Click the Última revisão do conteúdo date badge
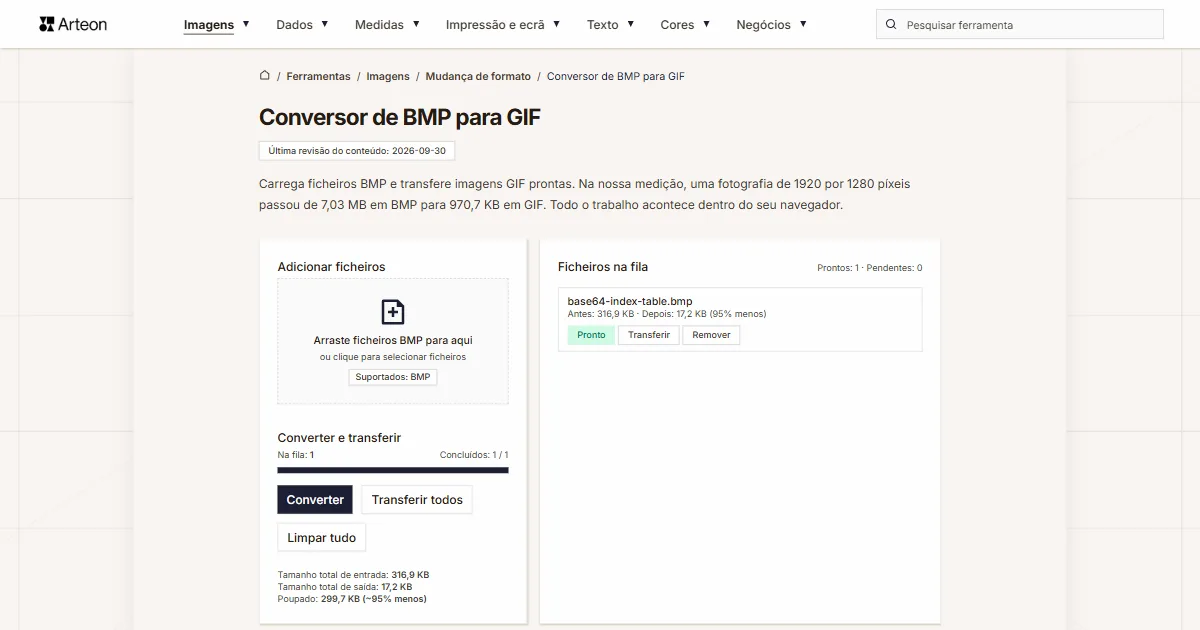1200x630 pixels. [357, 151]
